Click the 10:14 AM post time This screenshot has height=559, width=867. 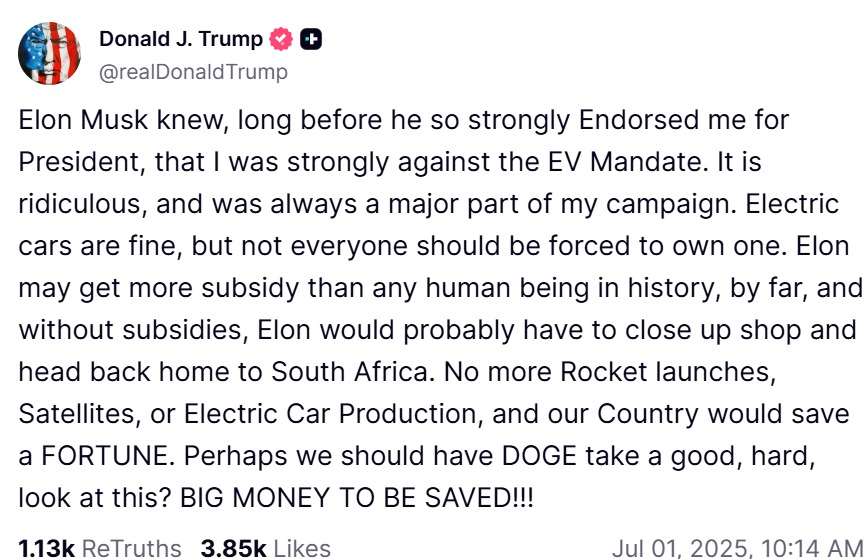(806, 548)
